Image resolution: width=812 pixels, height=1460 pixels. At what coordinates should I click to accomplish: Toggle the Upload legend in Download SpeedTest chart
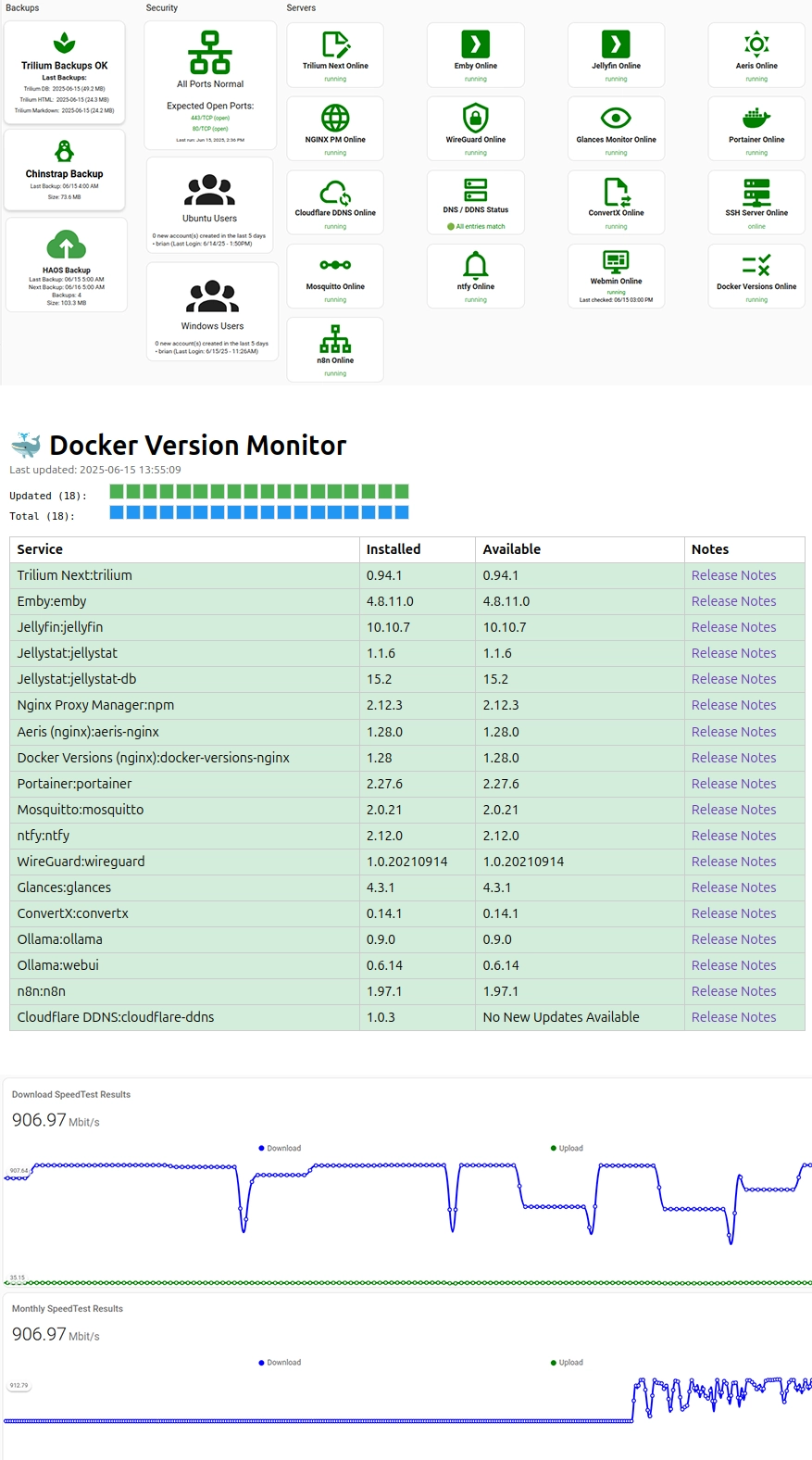tap(567, 1148)
